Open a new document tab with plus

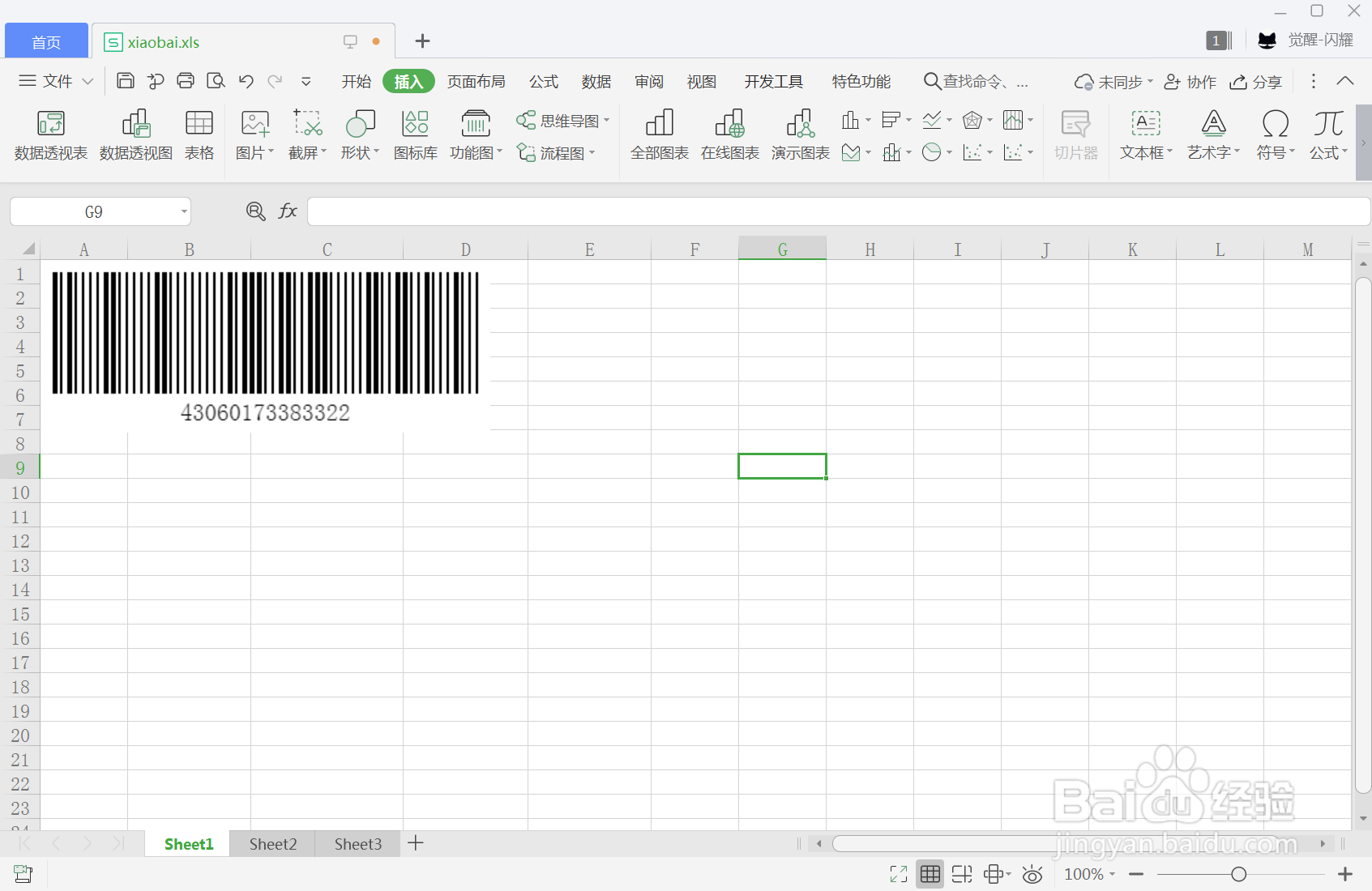pos(422,41)
